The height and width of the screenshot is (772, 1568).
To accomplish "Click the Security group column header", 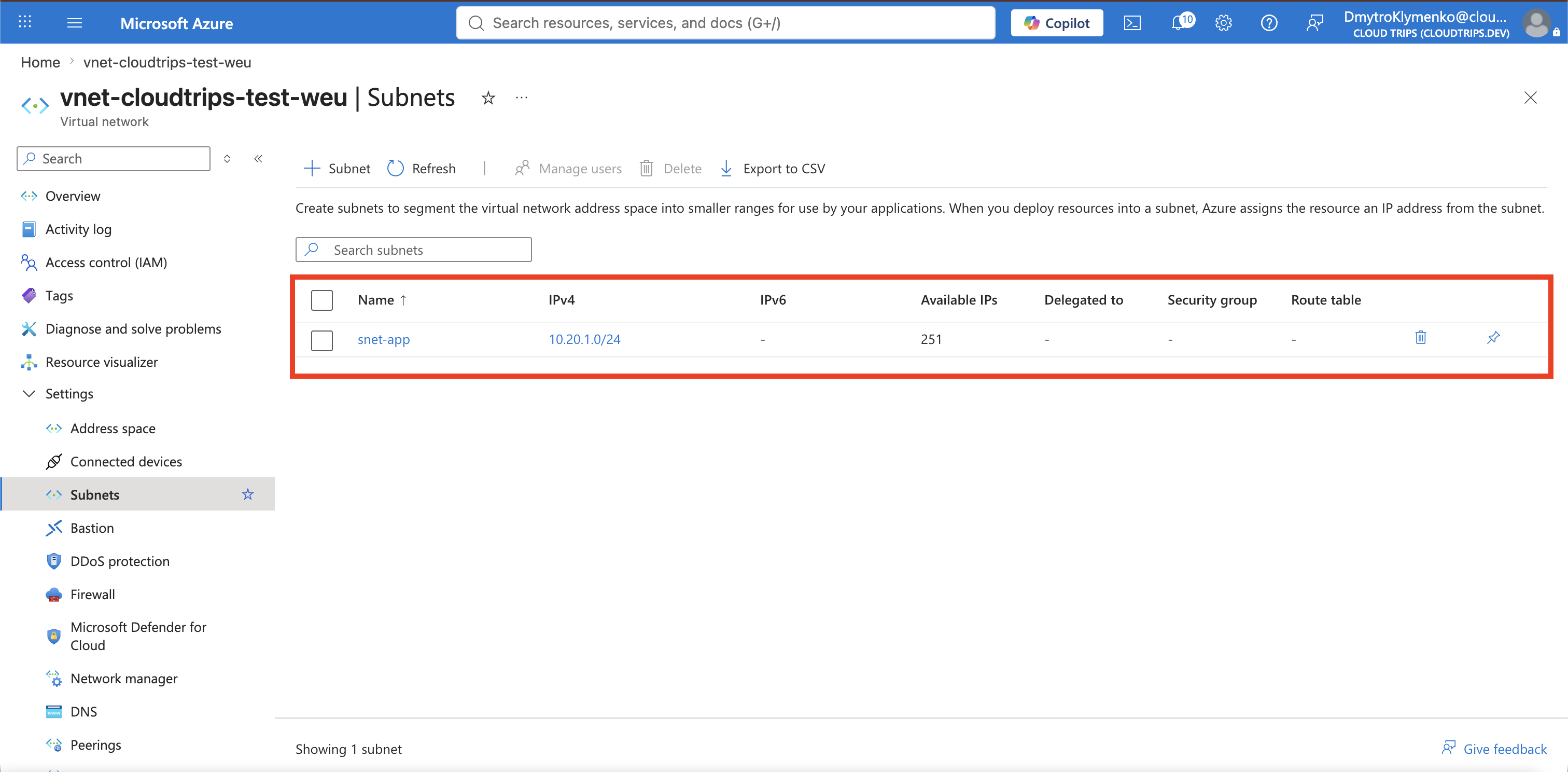I will (x=1212, y=300).
